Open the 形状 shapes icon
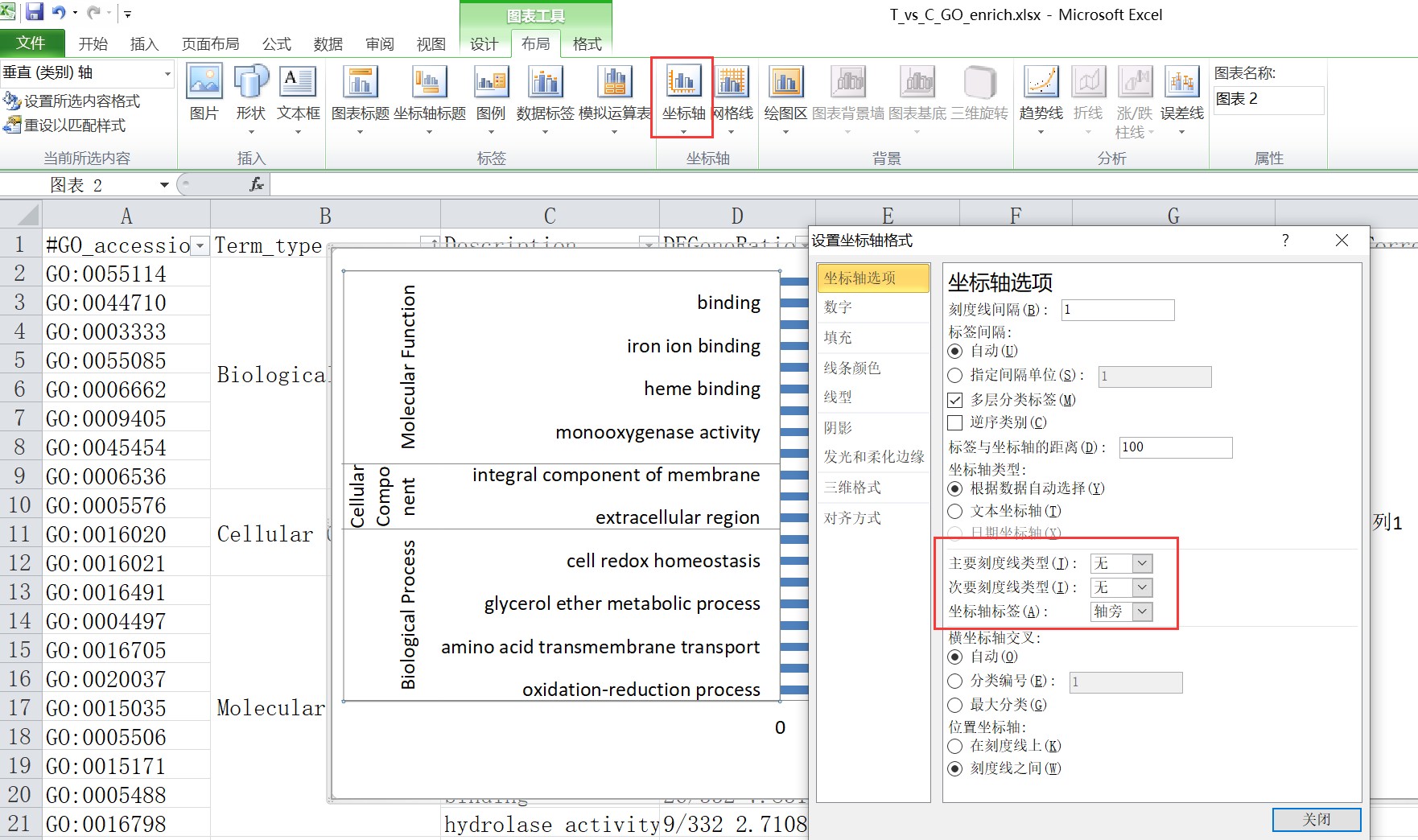 (x=251, y=98)
